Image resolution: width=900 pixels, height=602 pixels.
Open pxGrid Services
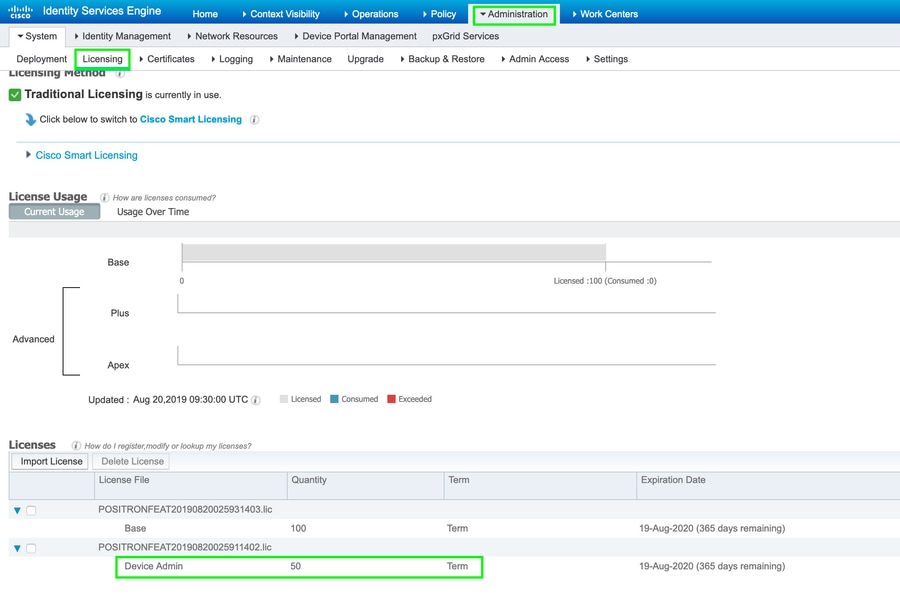[465, 36]
